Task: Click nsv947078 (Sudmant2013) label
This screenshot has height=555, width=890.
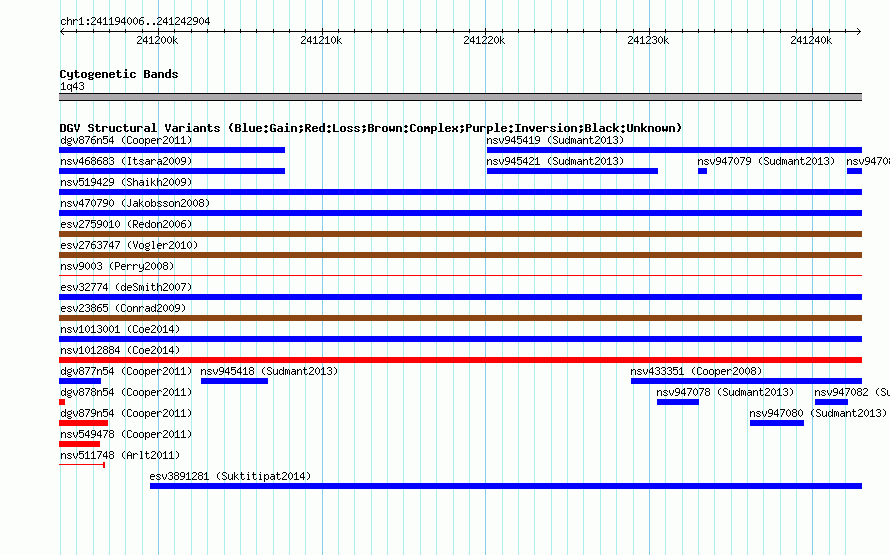Action: [x=725, y=392]
